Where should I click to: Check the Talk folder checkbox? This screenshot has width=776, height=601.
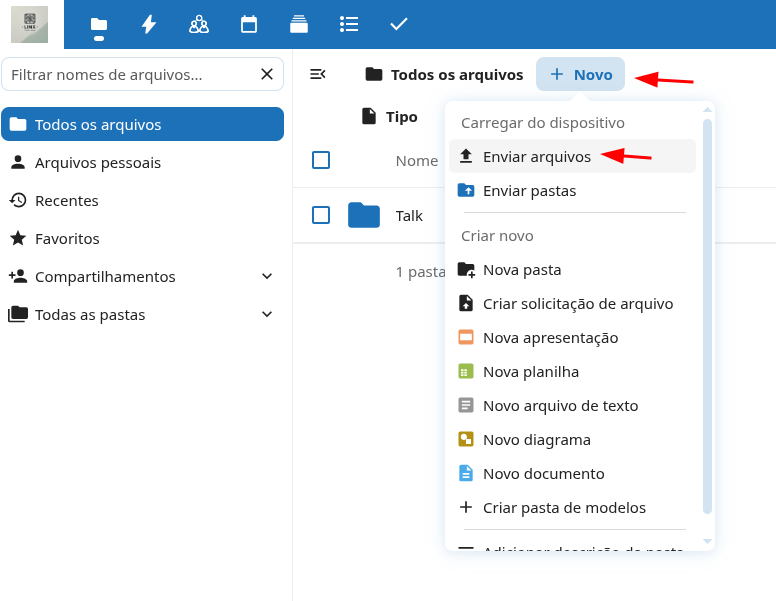point(321,215)
